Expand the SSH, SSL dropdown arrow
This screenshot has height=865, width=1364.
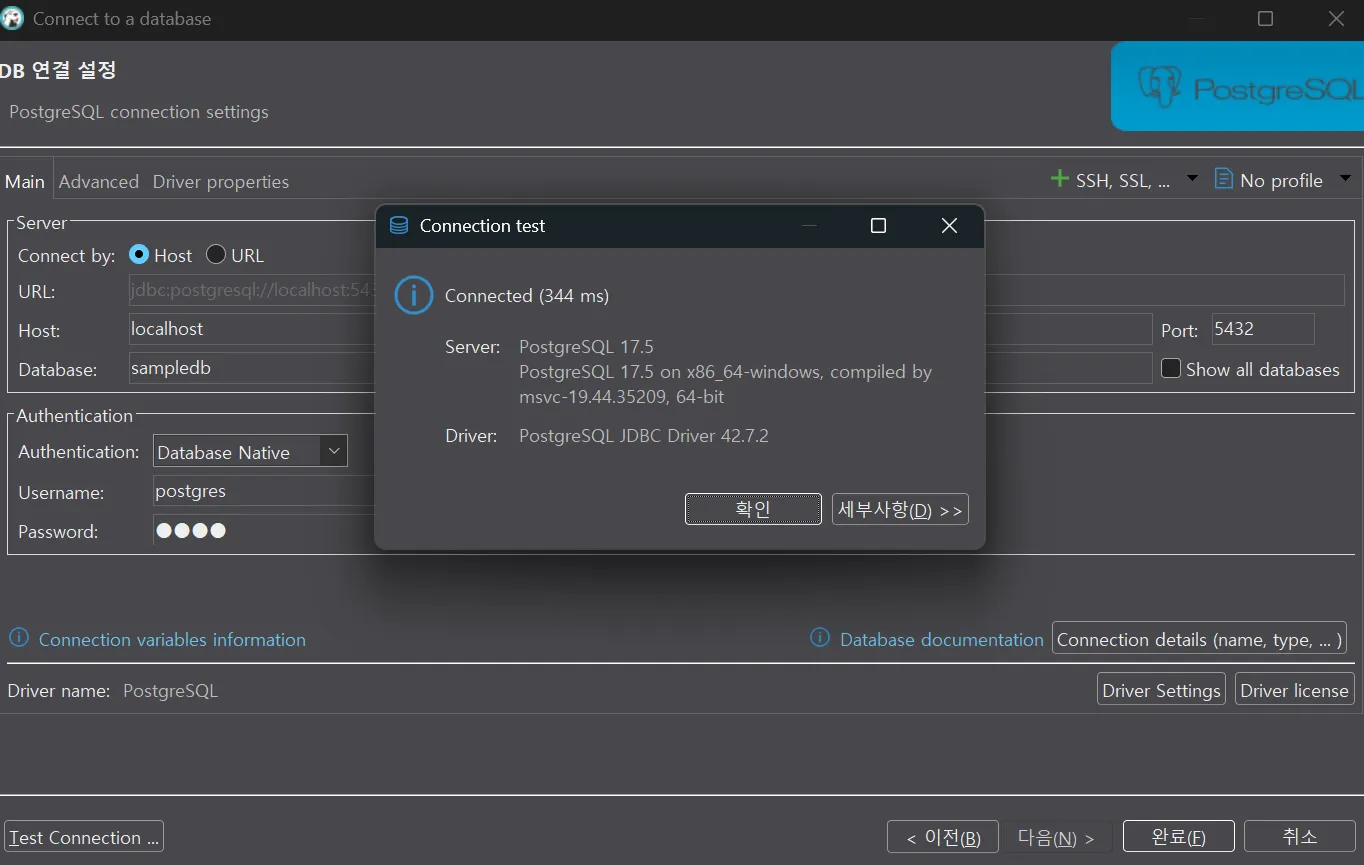pos(1192,179)
